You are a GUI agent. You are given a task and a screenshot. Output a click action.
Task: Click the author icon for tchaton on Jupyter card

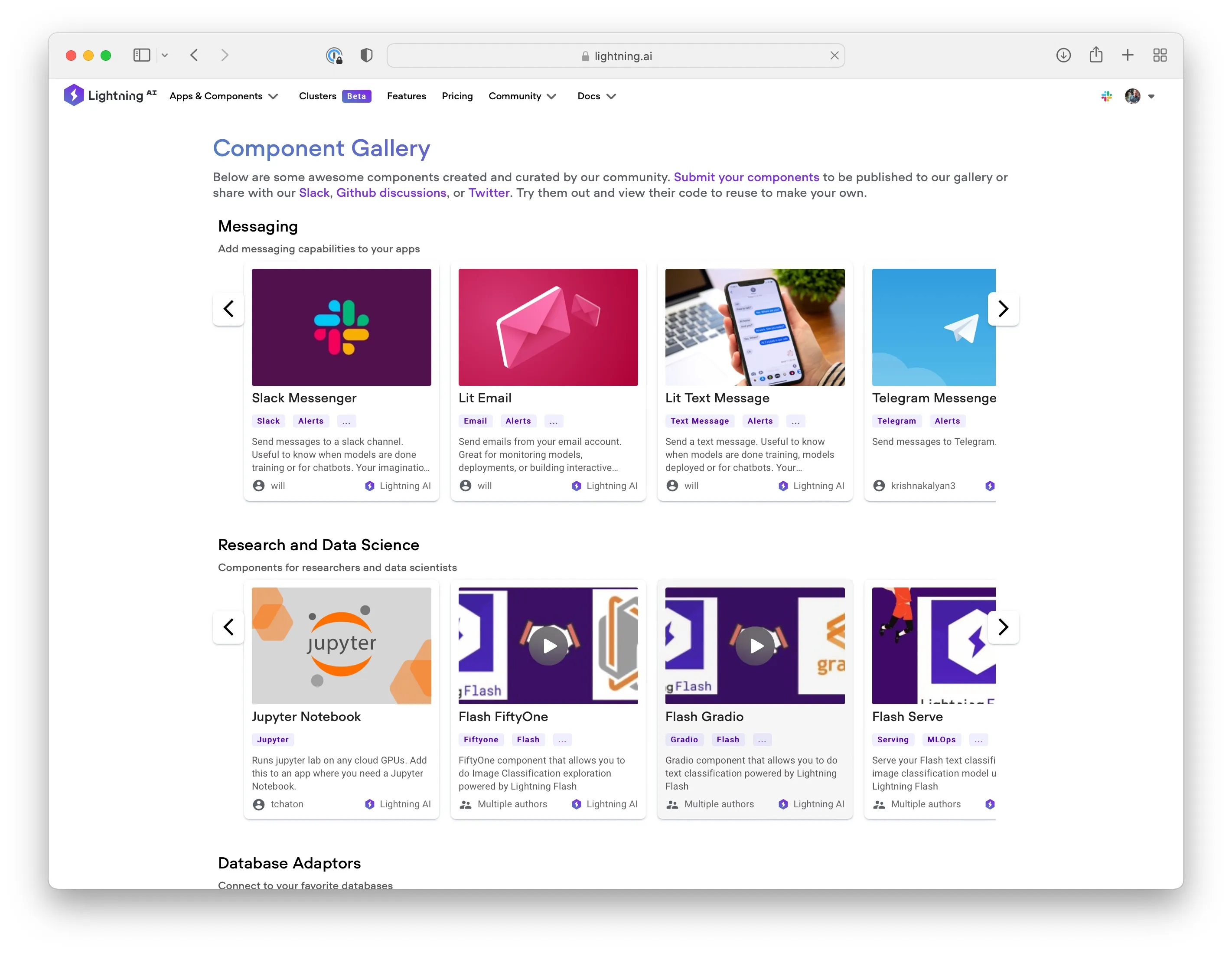(x=258, y=805)
